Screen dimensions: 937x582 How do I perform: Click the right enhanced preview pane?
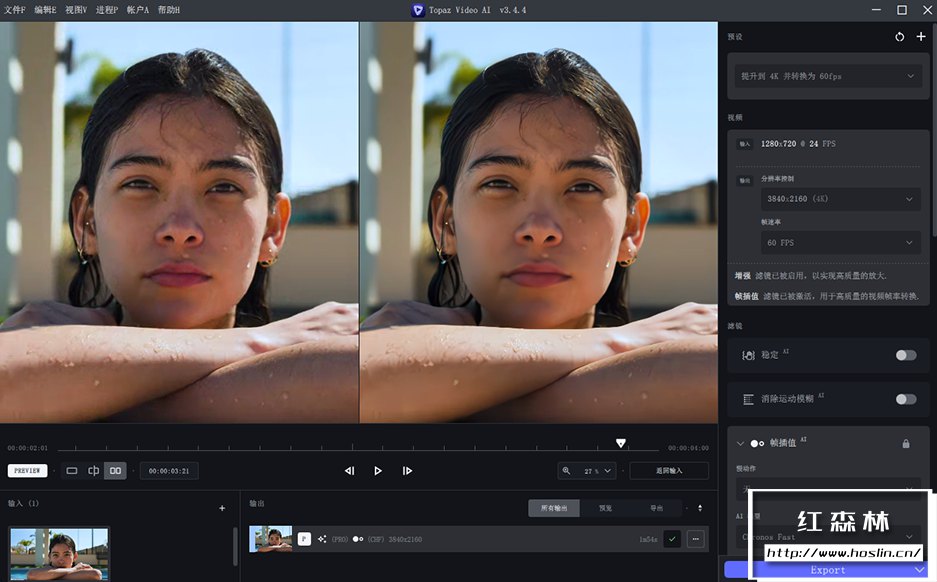[538, 222]
